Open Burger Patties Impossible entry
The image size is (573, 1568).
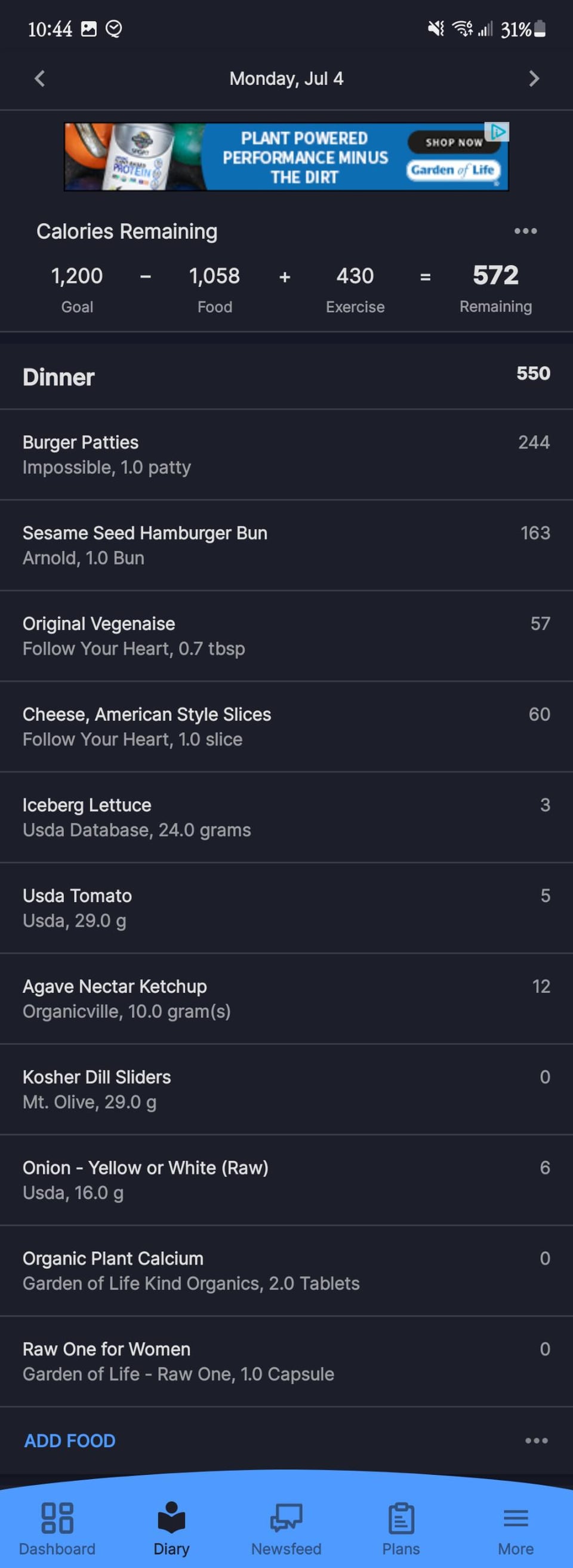(x=286, y=454)
